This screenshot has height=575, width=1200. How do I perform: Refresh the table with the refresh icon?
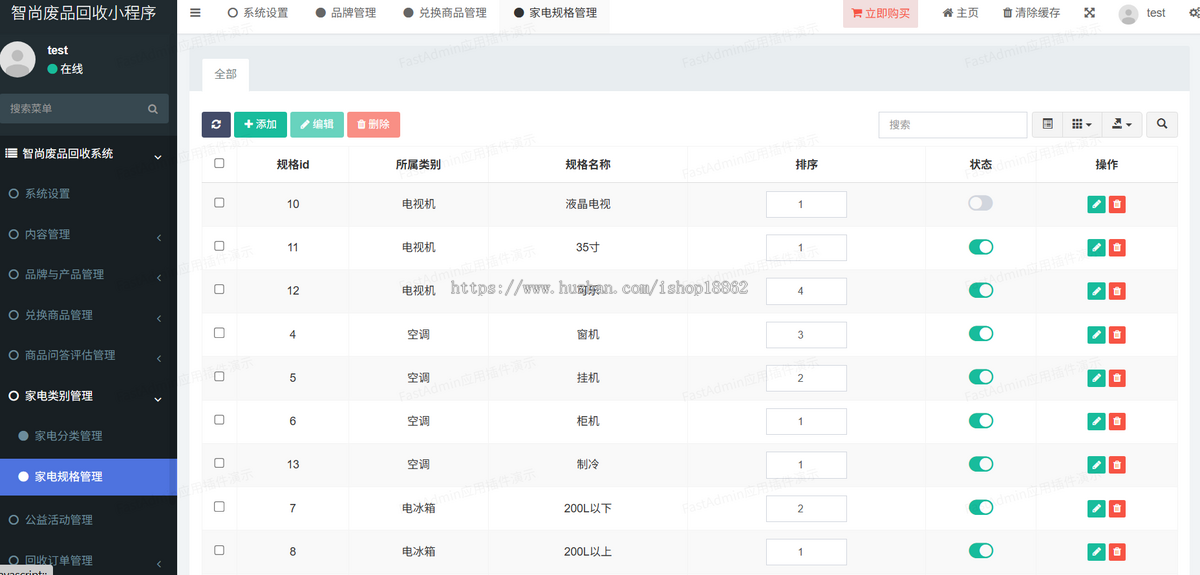[x=216, y=124]
